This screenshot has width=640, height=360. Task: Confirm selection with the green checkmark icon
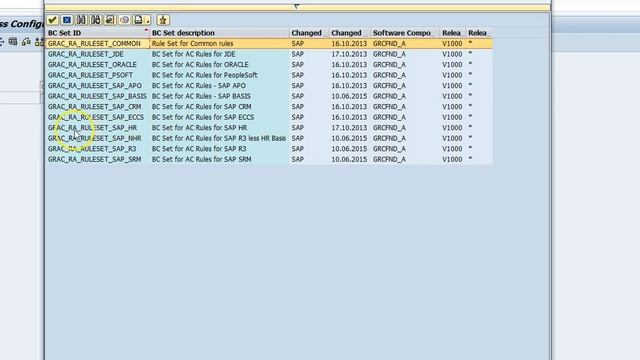52,20
